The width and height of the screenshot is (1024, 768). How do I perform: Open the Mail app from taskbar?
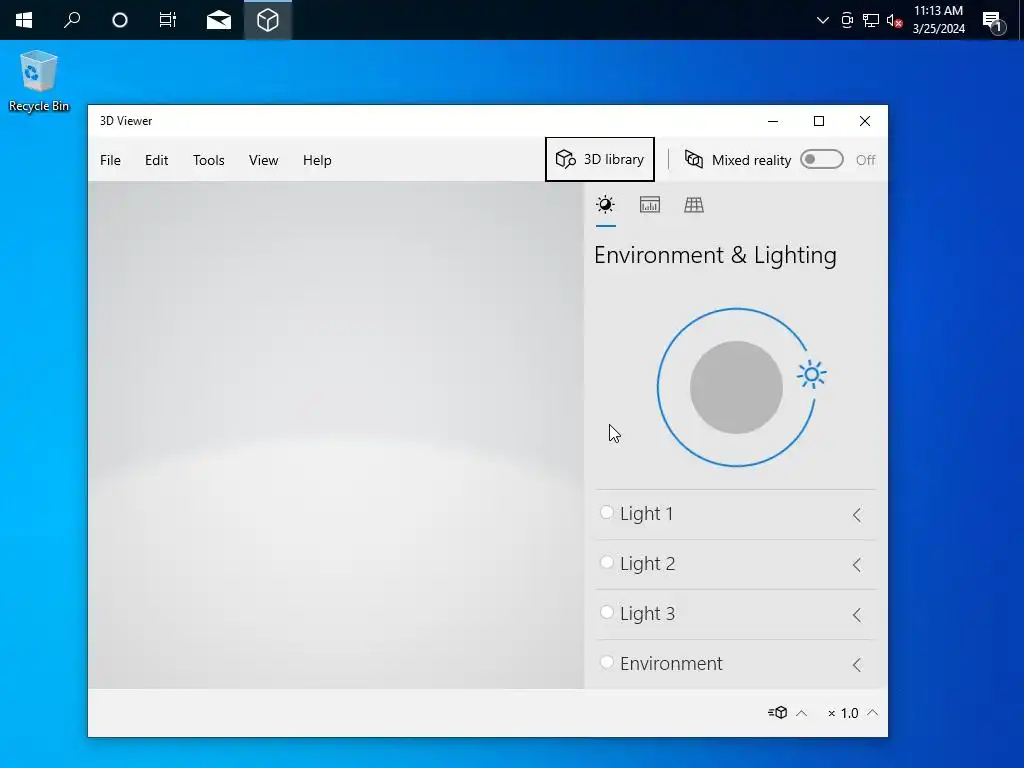coord(219,20)
